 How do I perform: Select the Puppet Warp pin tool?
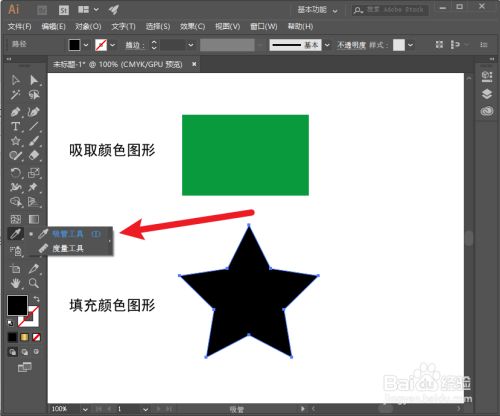(33, 187)
